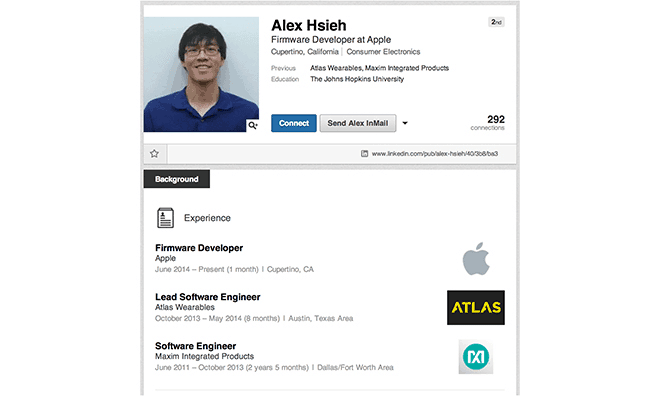Open the Lead Software Engineer position
This screenshot has height=396, width=660.
(208, 297)
